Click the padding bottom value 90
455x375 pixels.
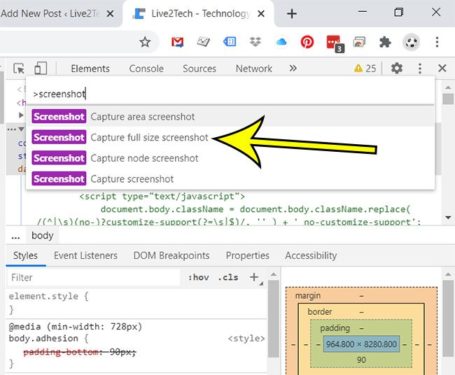(361, 360)
